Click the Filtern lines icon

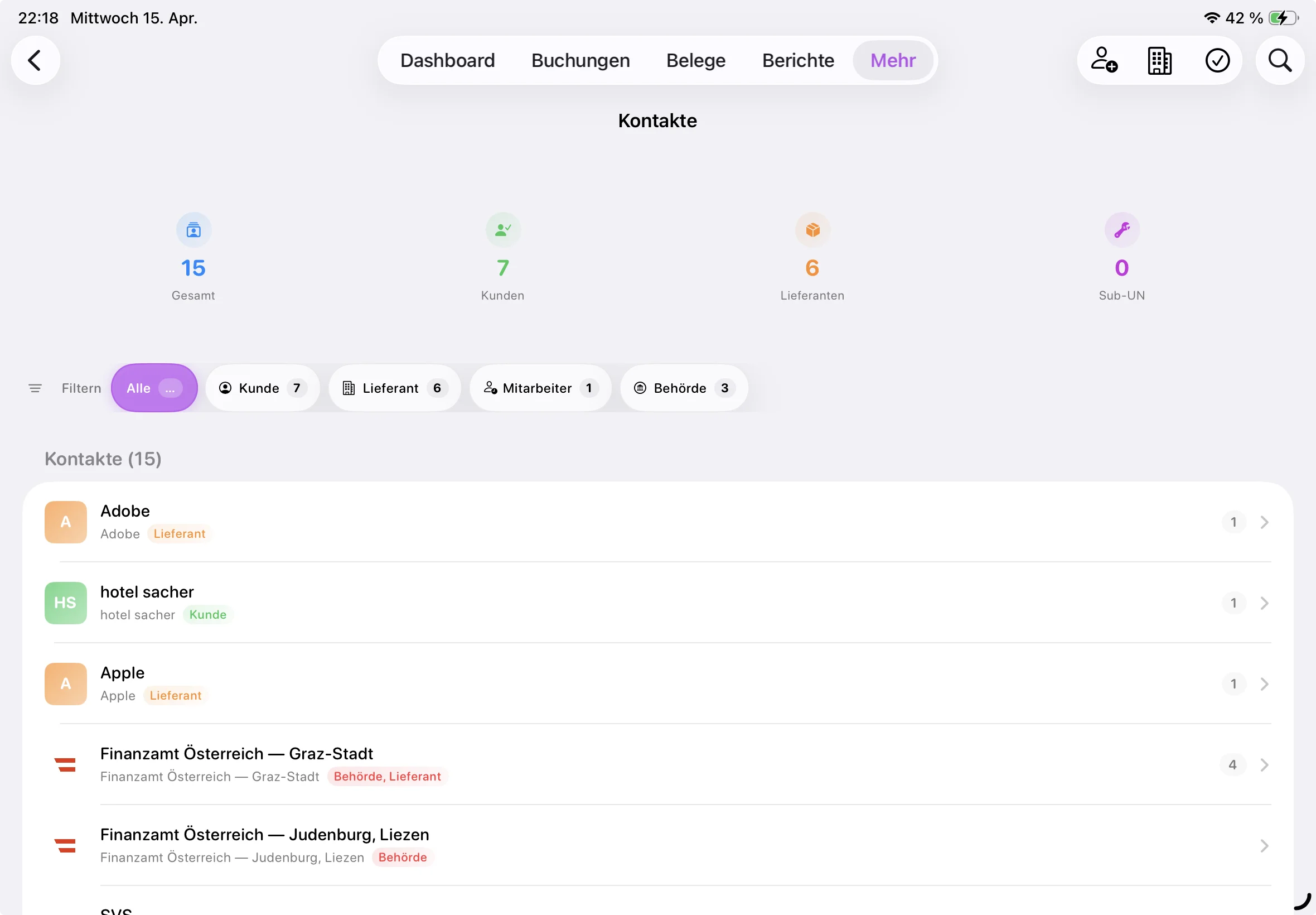(35, 389)
